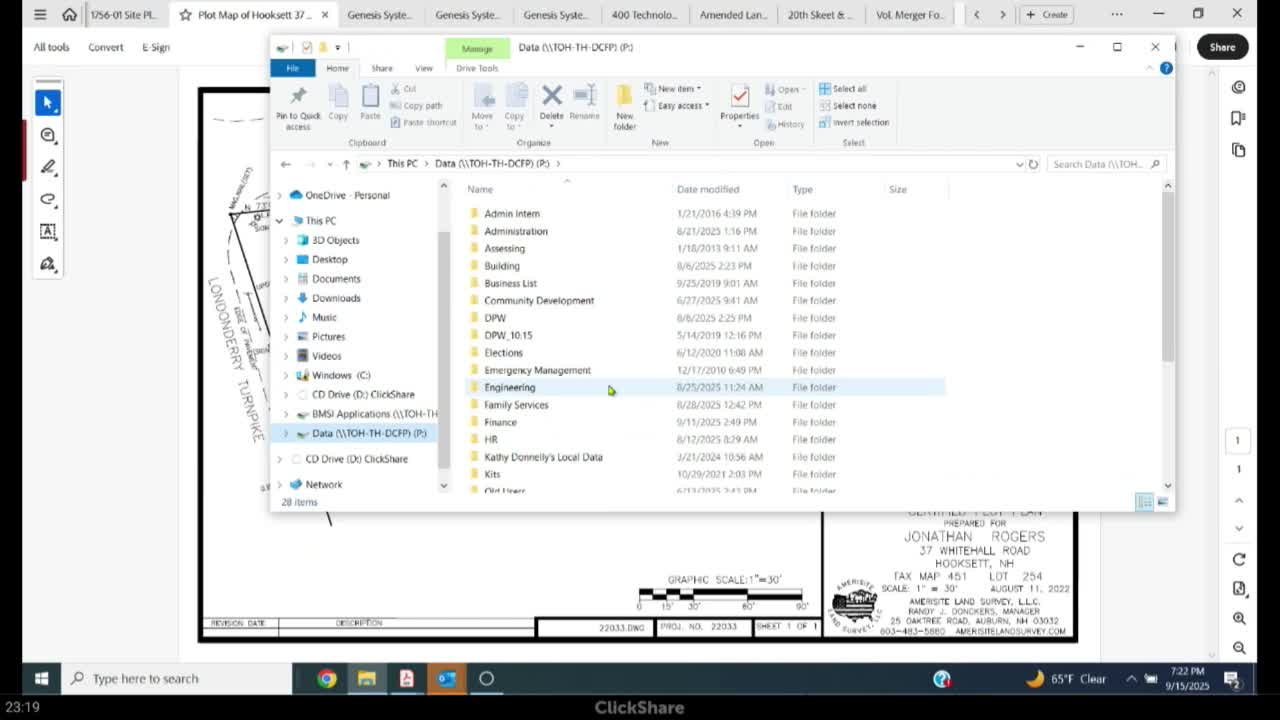Click Acrobat zoom in magnifier icon
This screenshot has width=1280, height=720.
click(x=1239, y=619)
